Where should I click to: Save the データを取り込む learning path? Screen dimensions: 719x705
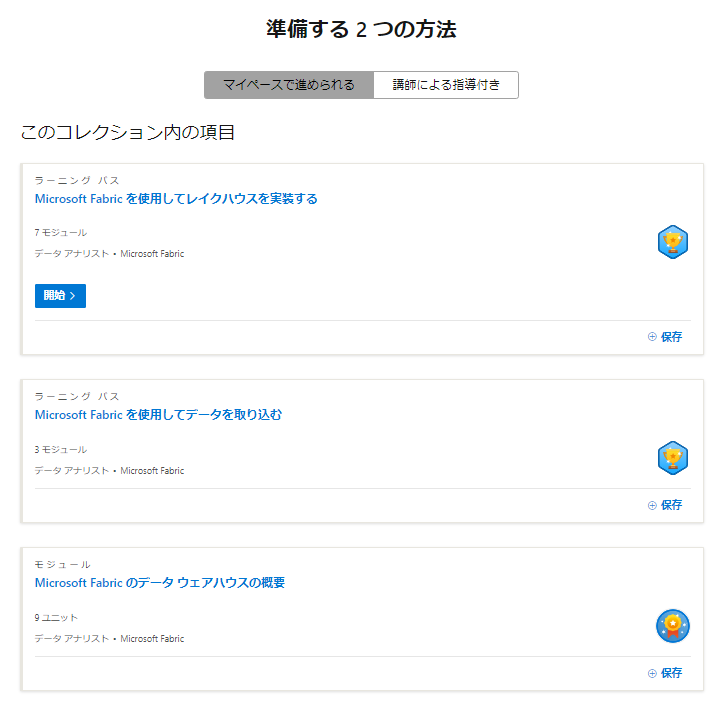tap(665, 505)
